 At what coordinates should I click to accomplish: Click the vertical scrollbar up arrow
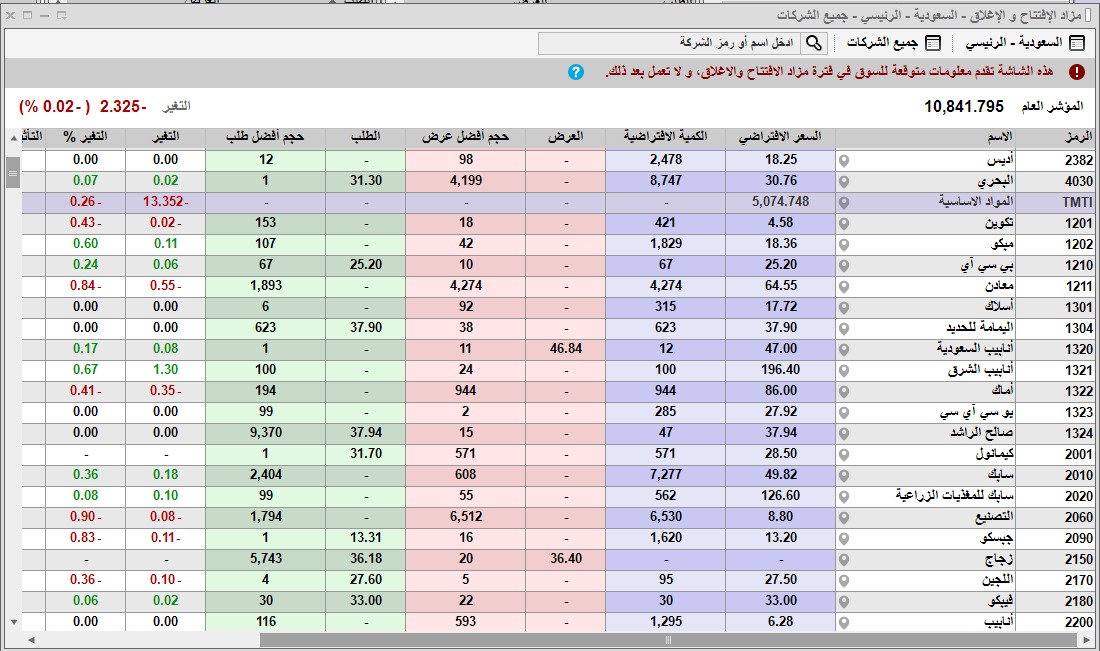pyautogui.click(x=13, y=138)
